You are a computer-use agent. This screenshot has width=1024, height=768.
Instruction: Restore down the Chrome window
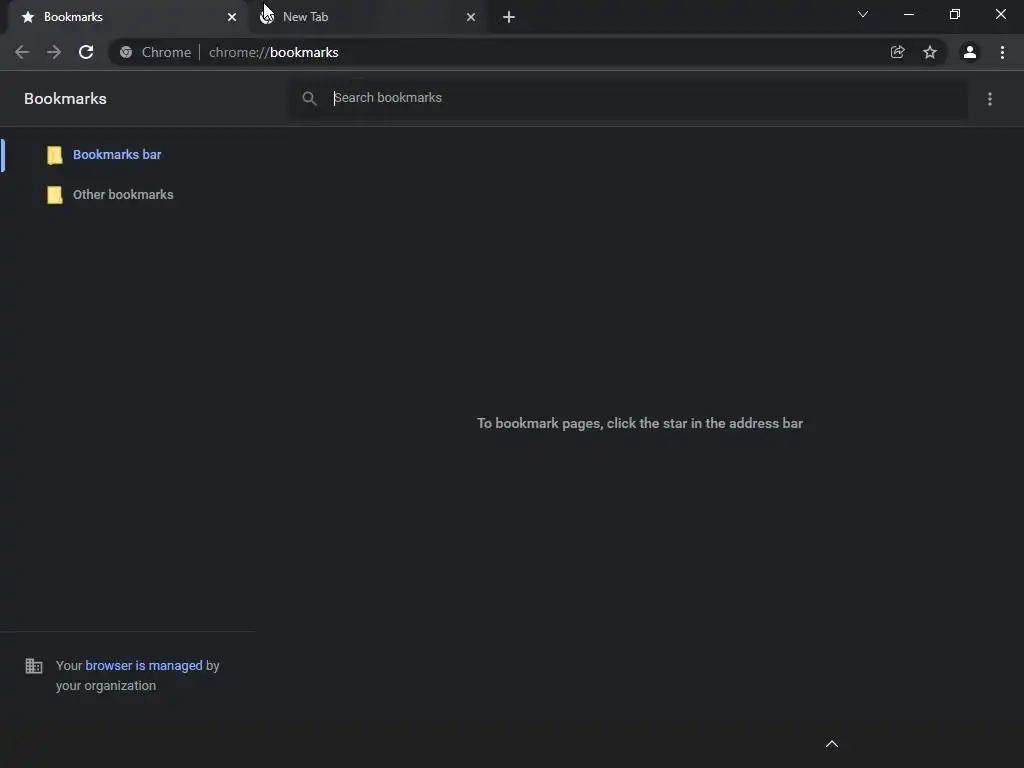pos(955,14)
